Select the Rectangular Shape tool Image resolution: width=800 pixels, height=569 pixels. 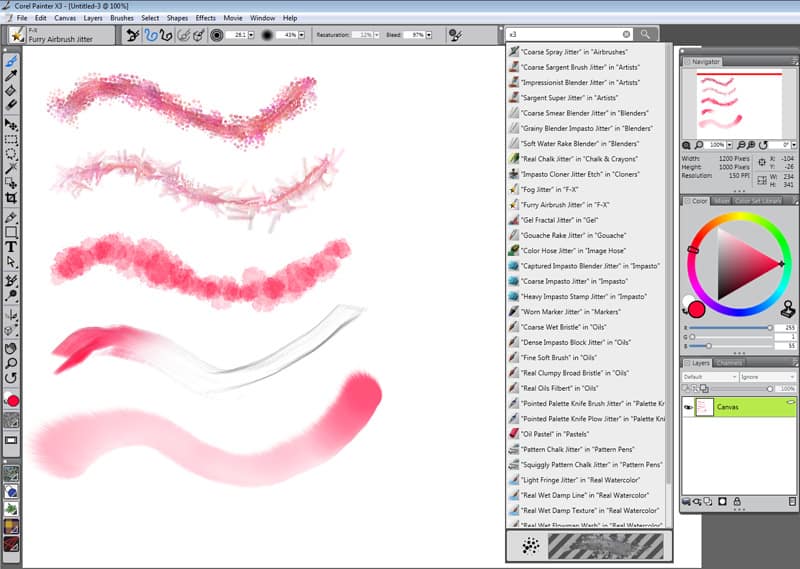tap(11, 232)
